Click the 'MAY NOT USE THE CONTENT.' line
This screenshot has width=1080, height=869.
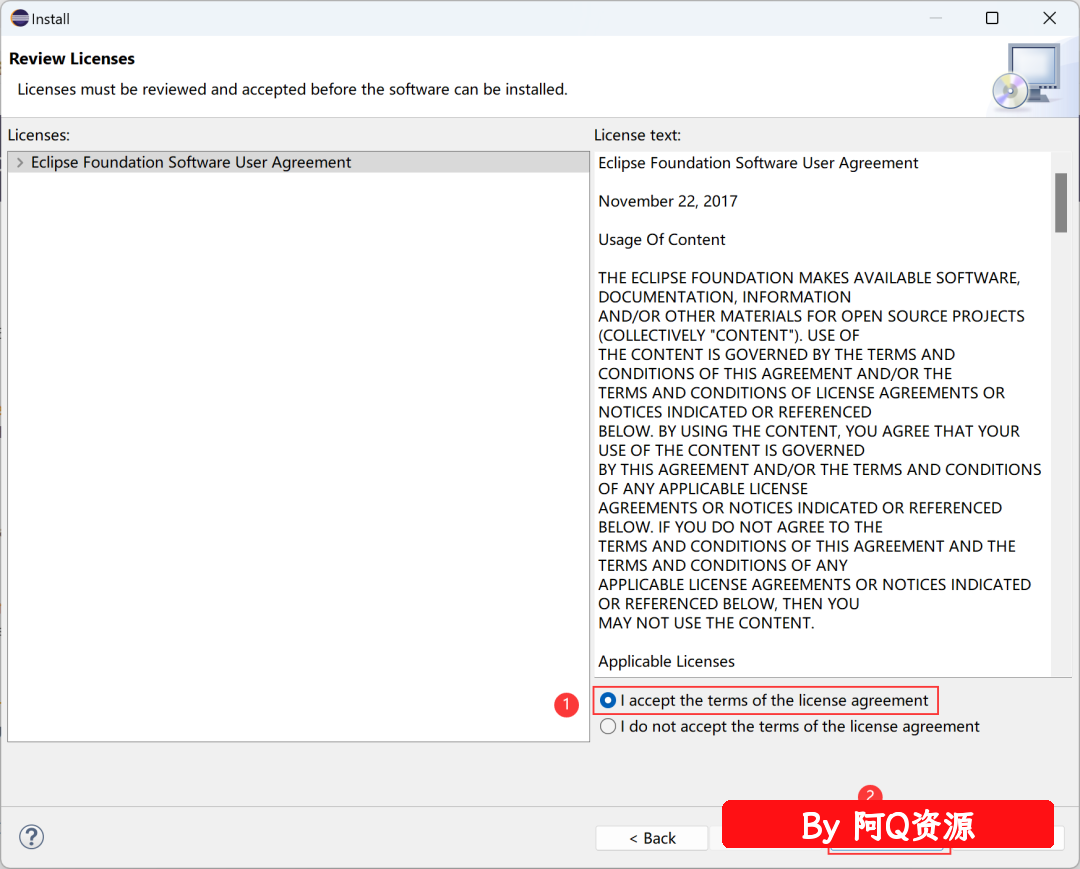coord(706,623)
